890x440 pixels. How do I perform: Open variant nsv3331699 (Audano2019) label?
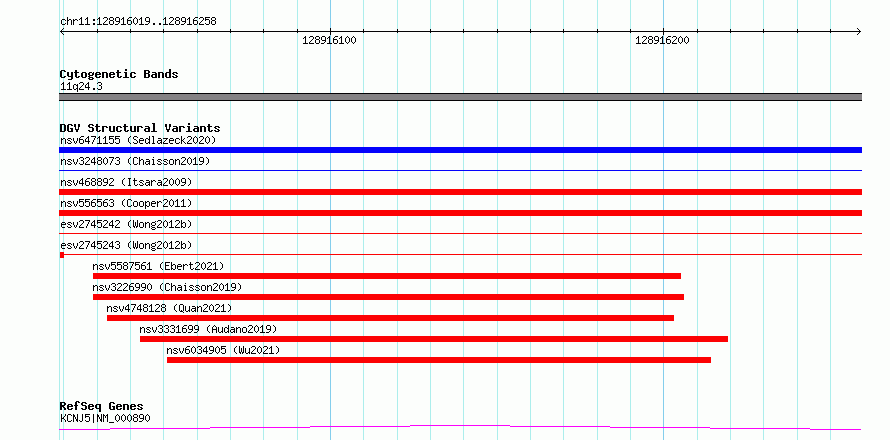tap(208, 329)
